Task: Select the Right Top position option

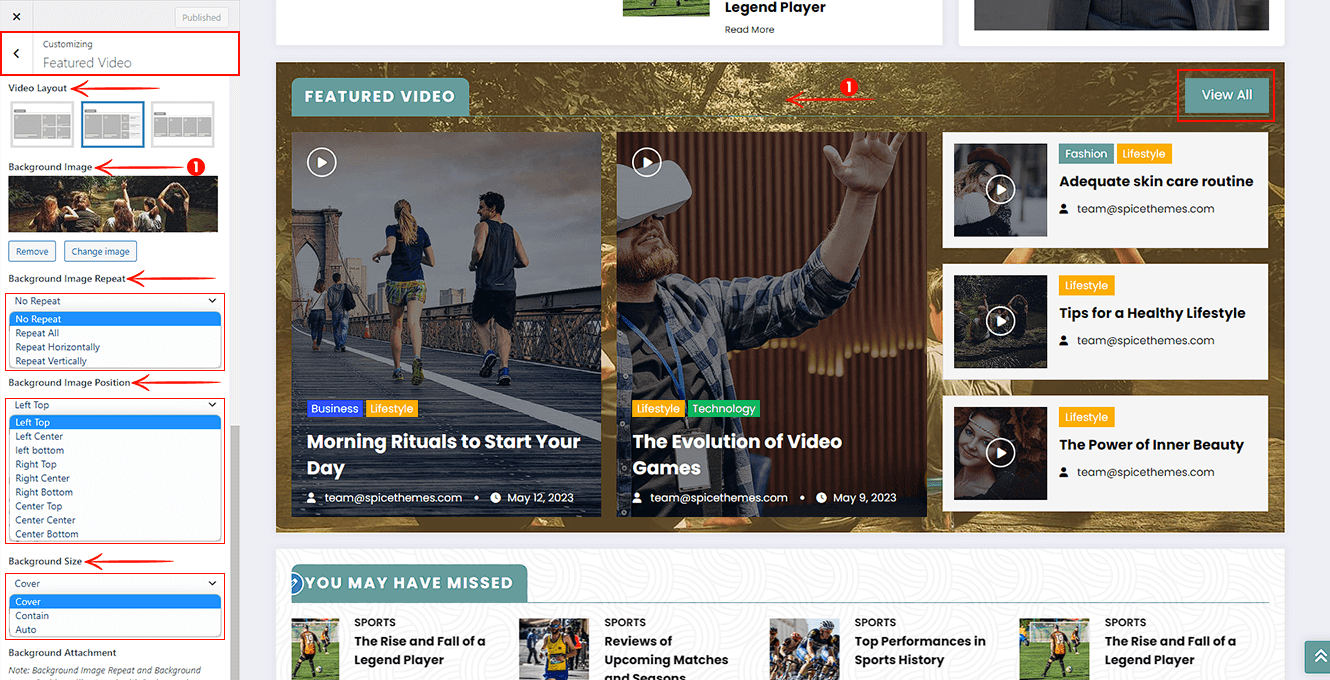Action: (115, 464)
